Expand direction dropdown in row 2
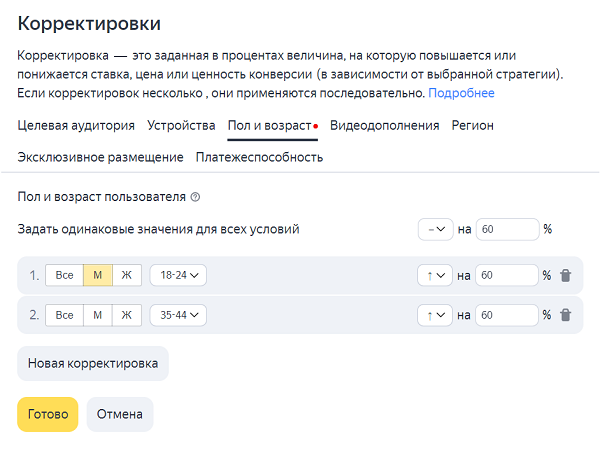 coord(435,315)
